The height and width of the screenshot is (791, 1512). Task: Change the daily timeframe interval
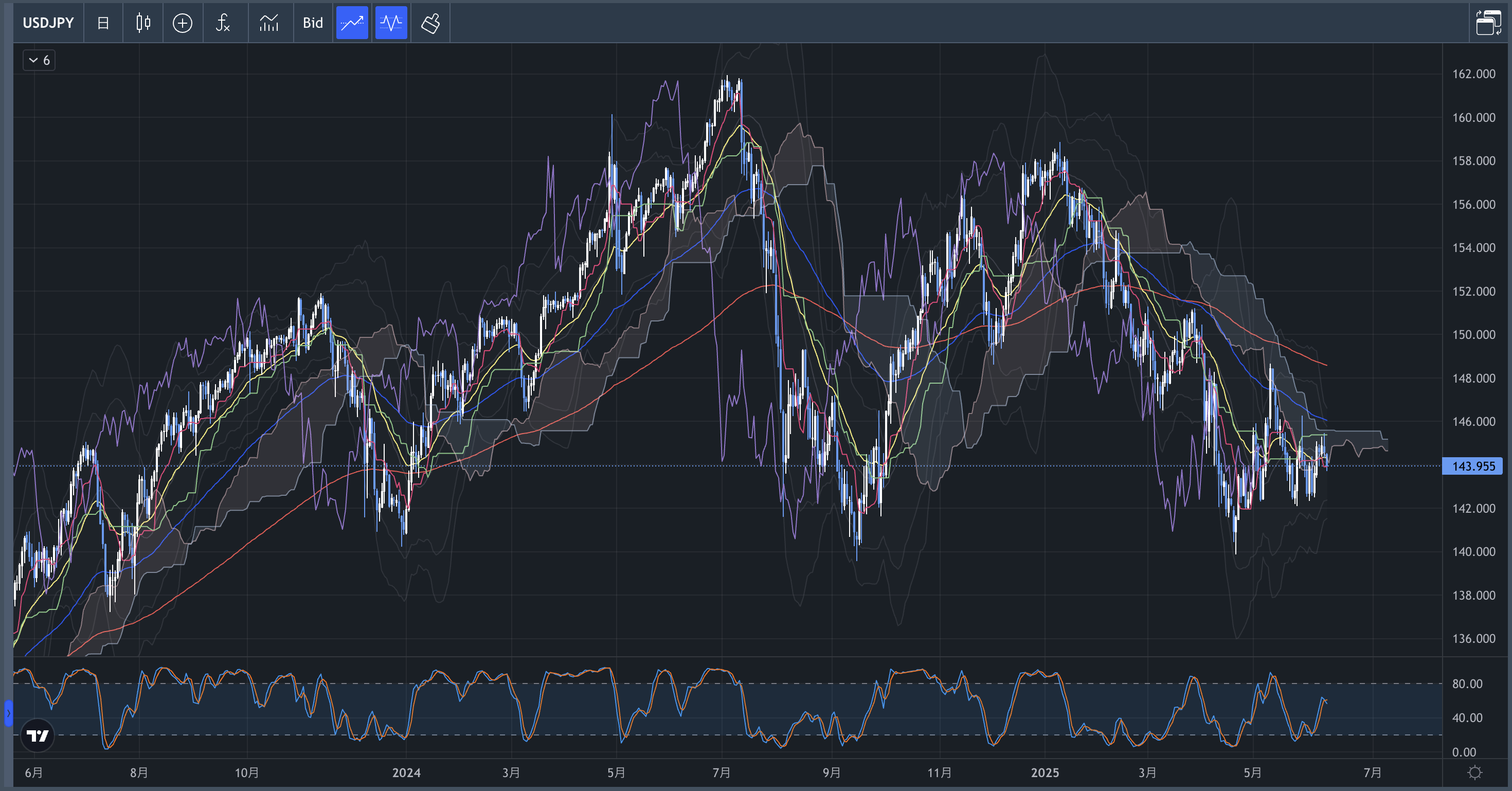tap(103, 23)
